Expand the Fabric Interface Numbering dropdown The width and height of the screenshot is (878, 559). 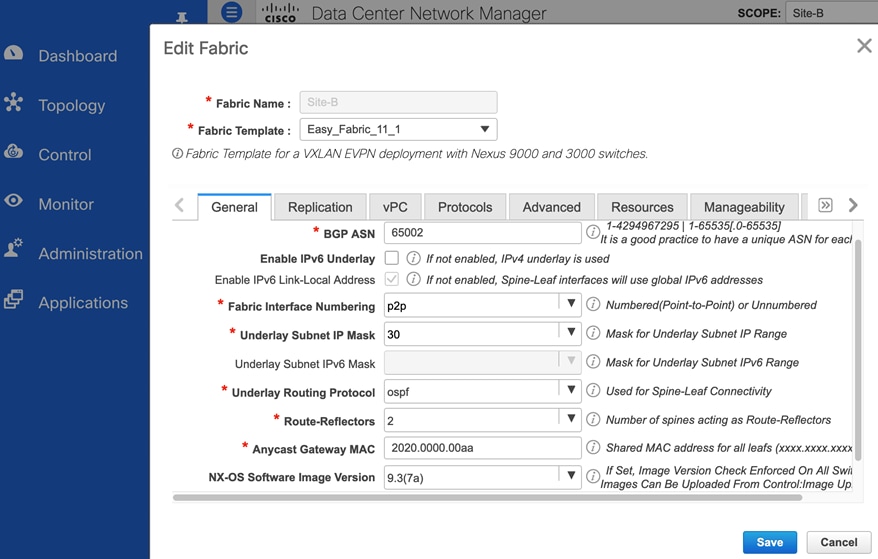click(571, 304)
